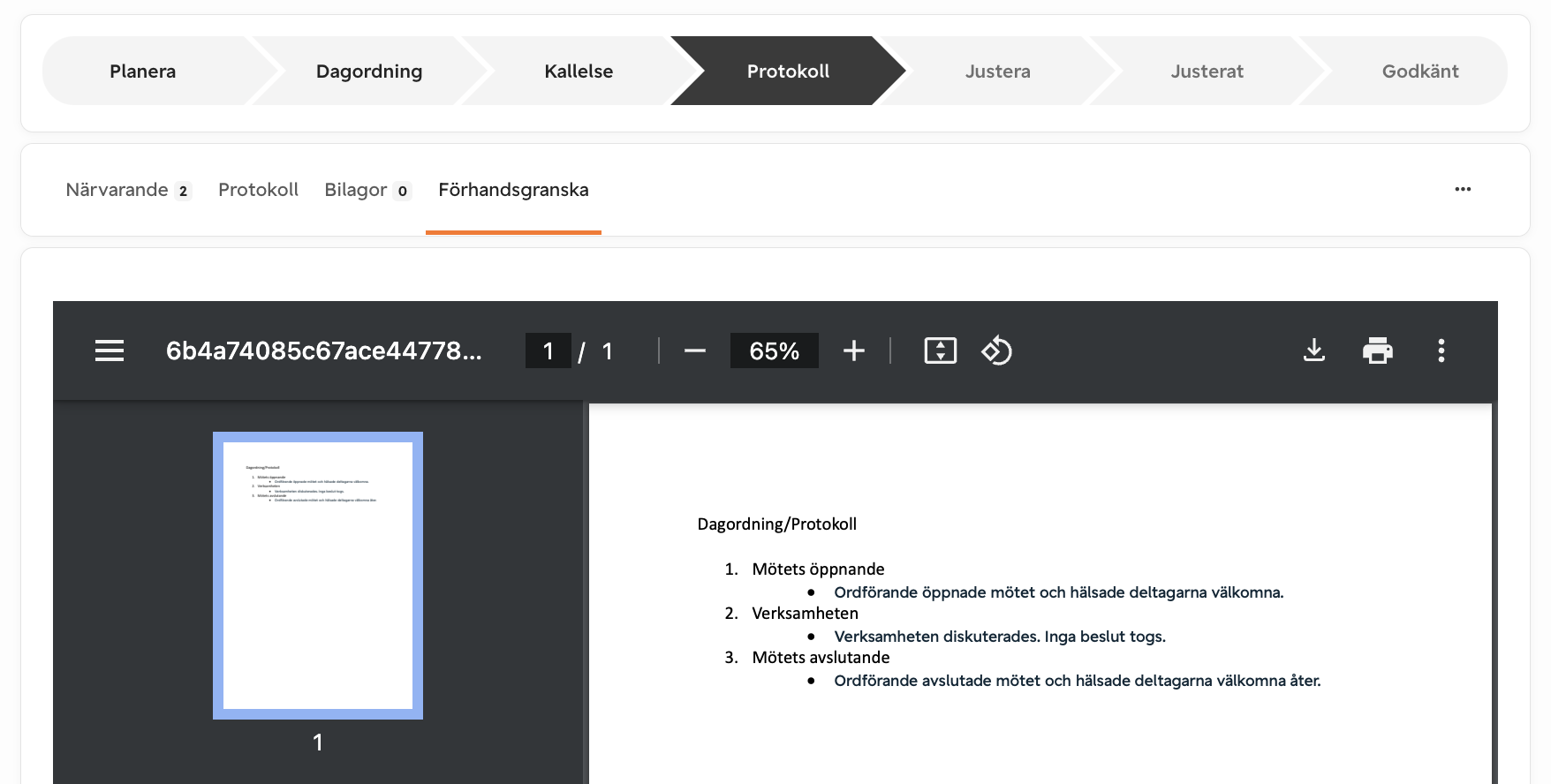Click 'Verksamheten diskuterades. Inga beslut togs.' text

tap(1000, 637)
